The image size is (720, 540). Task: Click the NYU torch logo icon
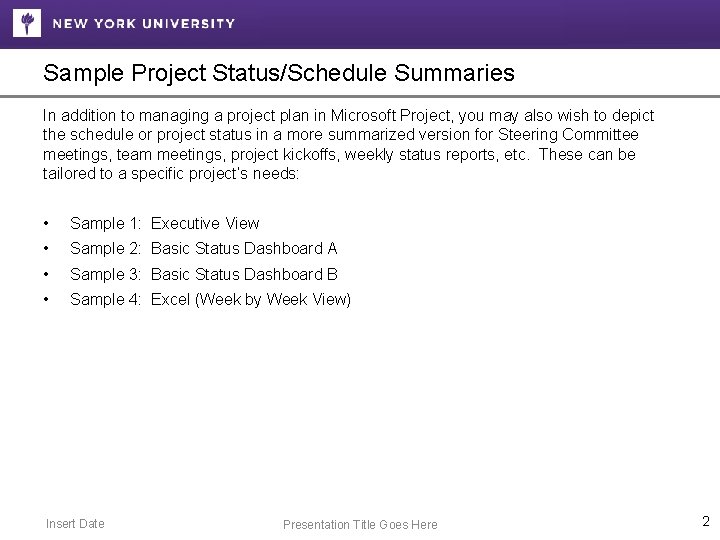click(27, 22)
